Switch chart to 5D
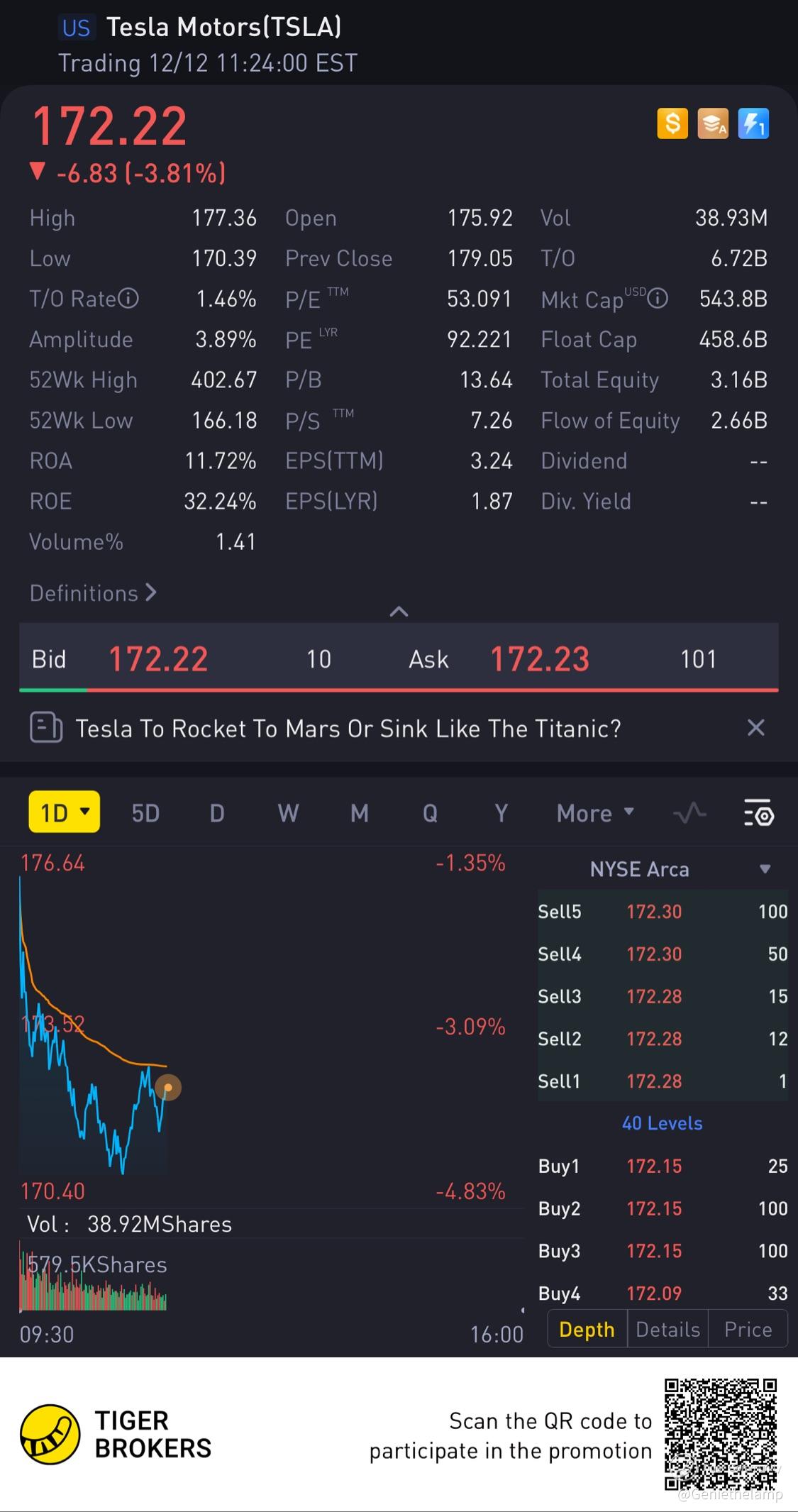This screenshot has height=1512, width=798. 145,813
